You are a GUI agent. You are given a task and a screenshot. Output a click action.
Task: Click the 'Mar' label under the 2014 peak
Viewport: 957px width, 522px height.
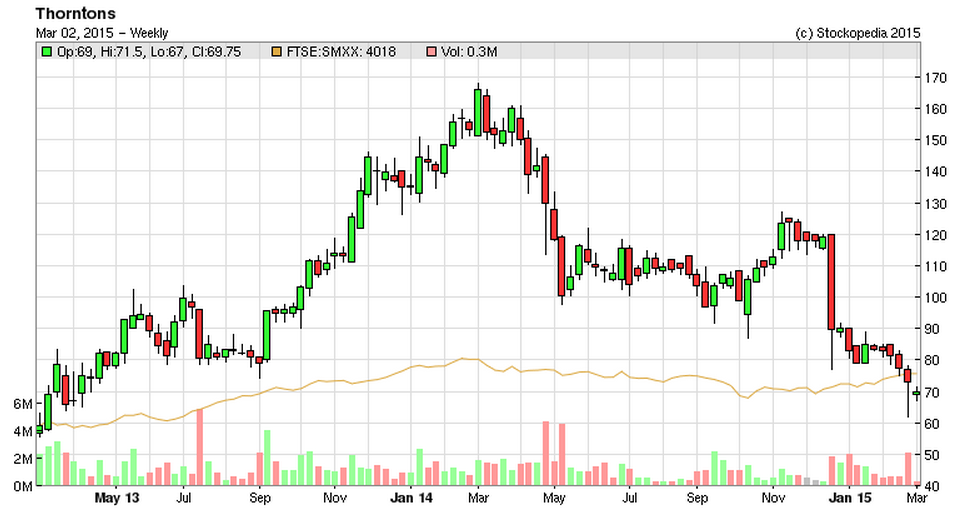tap(478, 498)
